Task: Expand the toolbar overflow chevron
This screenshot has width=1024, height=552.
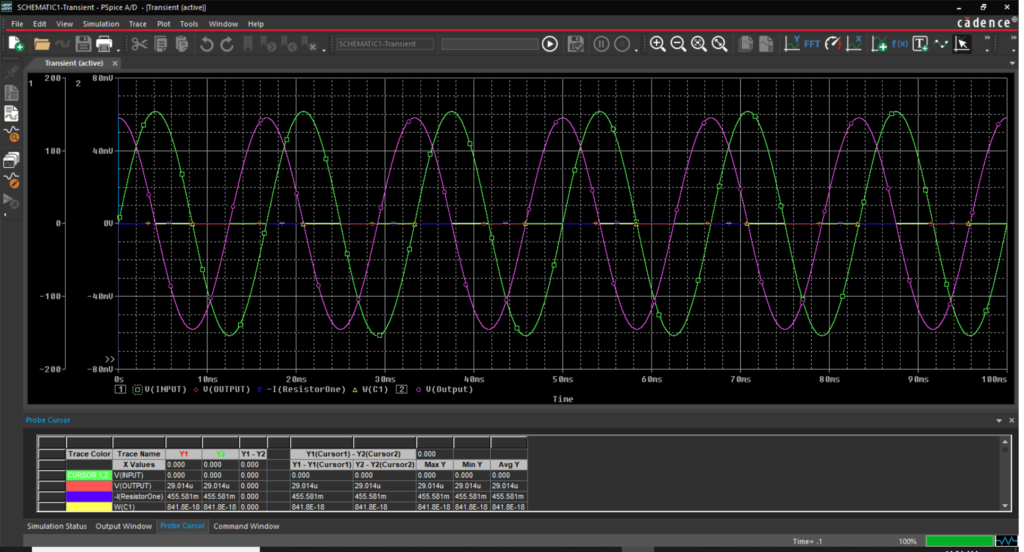Action: 987,39
